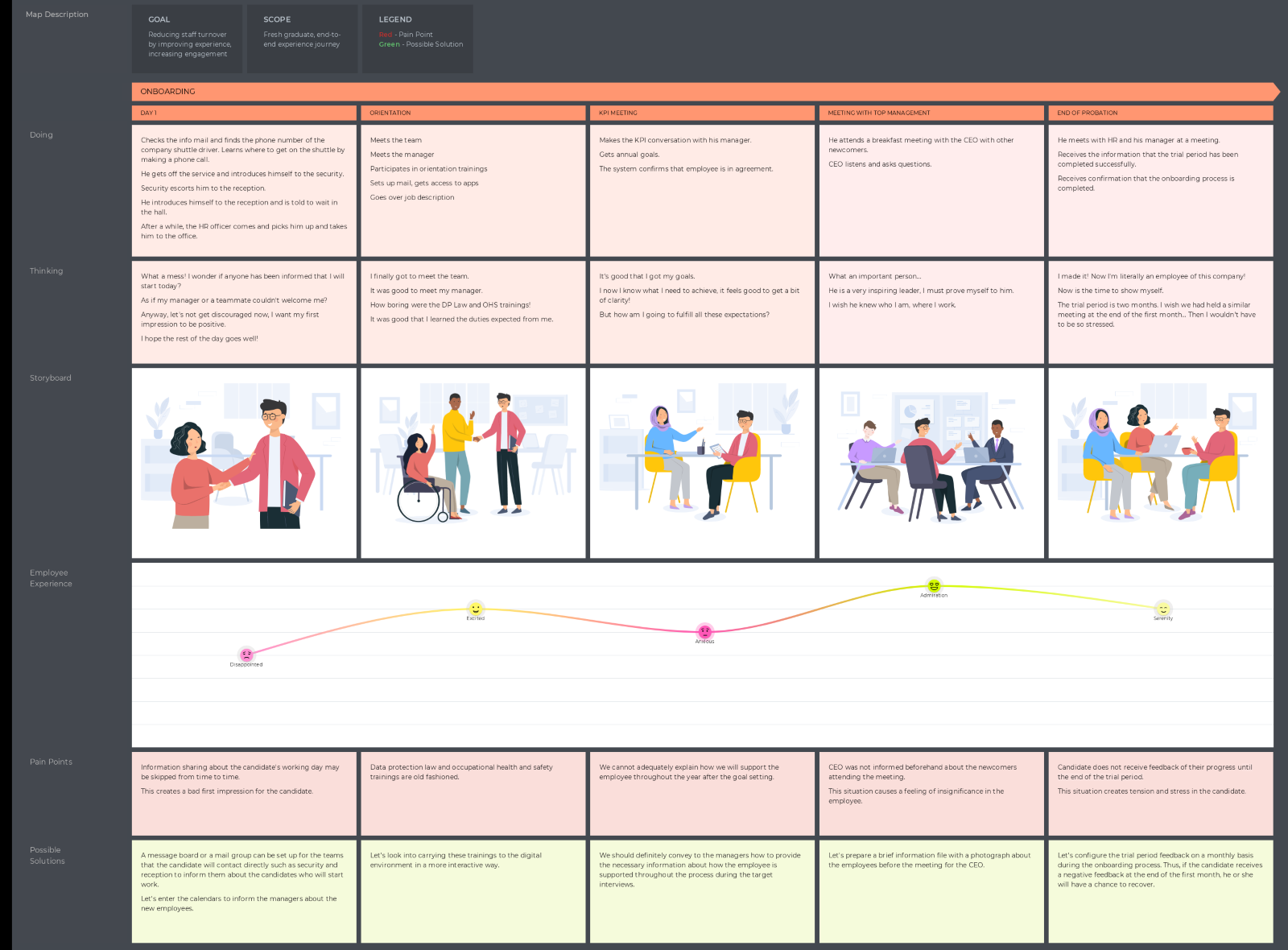The height and width of the screenshot is (950, 1288).
Task: Click Thinking card 'What a mess!'
Action: 244,312
